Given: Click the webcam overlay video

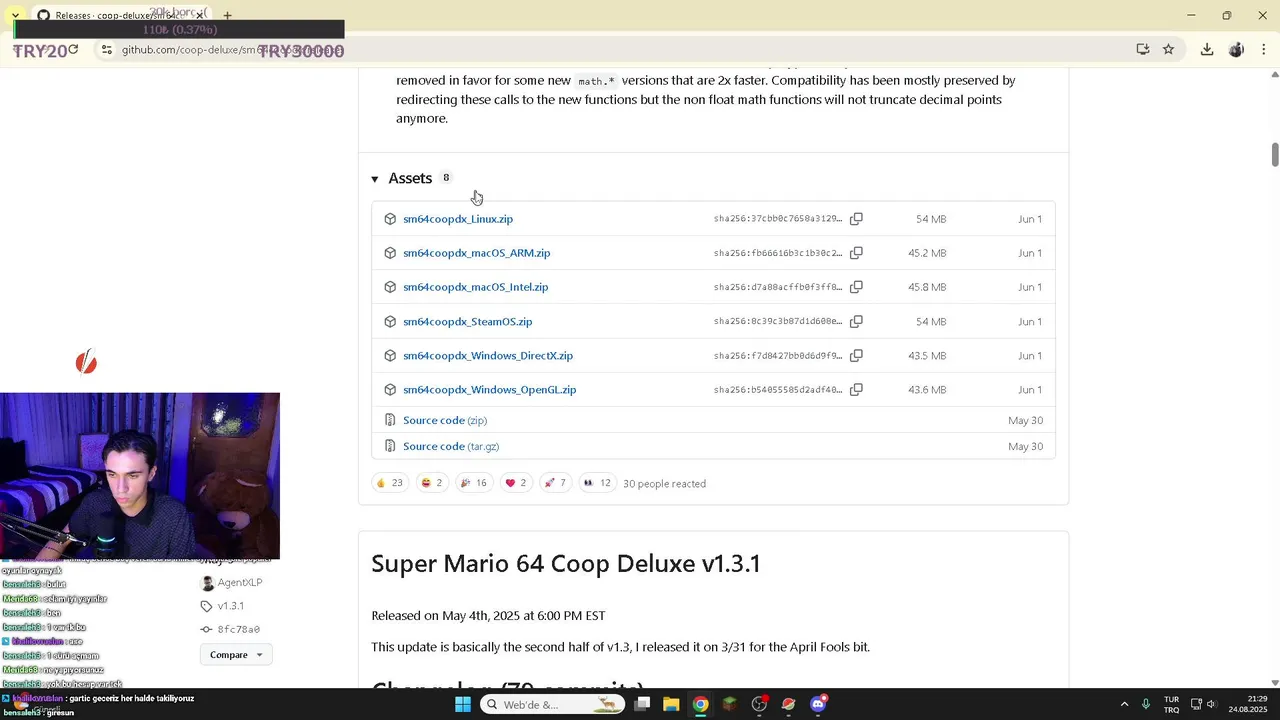Looking at the screenshot, I should click(x=140, y=476).
